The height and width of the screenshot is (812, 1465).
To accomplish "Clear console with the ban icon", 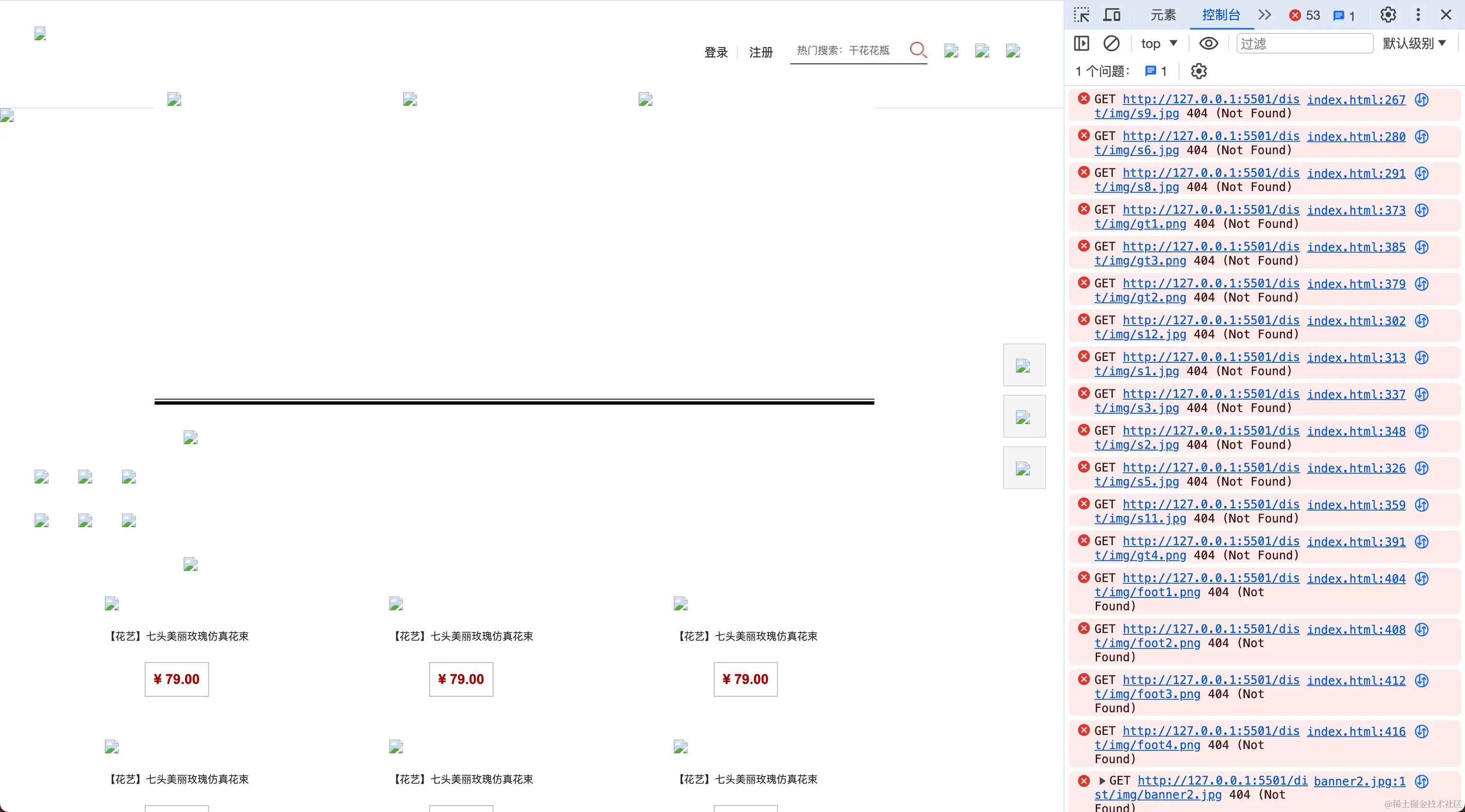I will click(1111, 43).
